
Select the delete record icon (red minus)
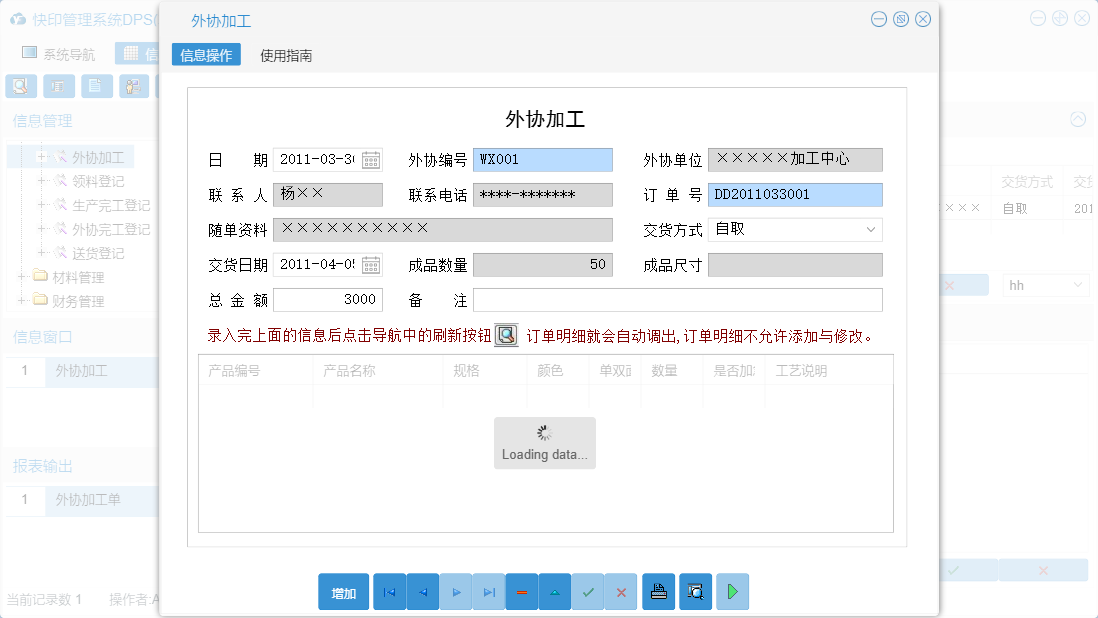click(x=521, y=591)
